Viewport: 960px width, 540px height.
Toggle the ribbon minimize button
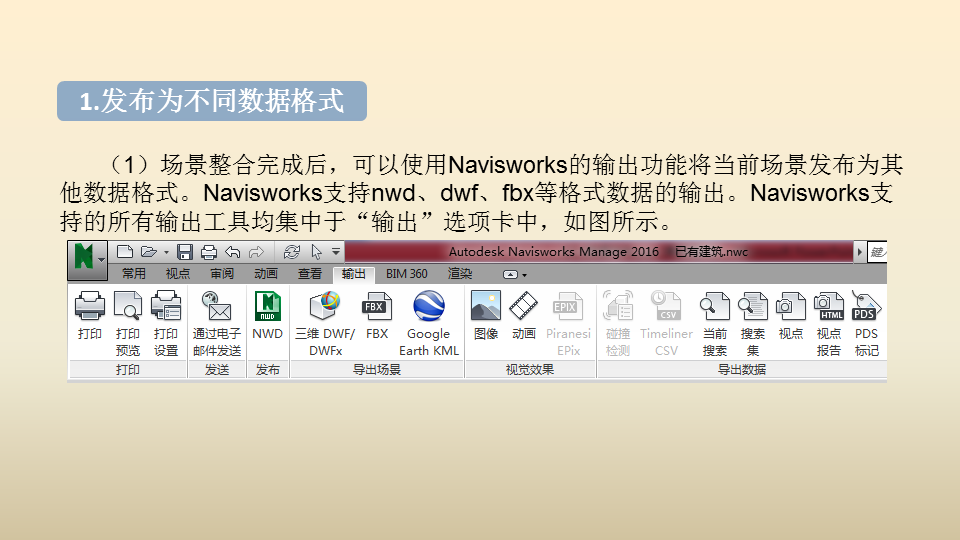click(510, 274)
